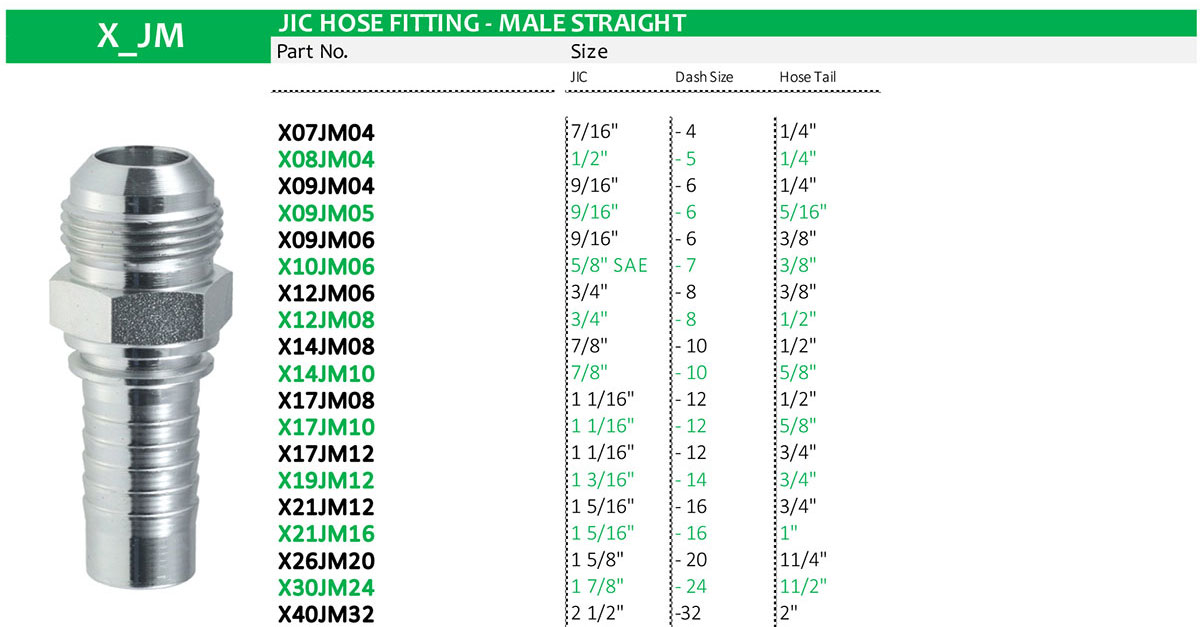
Task: Click the Hose Tail column header
Action: [x=807, y=77]
